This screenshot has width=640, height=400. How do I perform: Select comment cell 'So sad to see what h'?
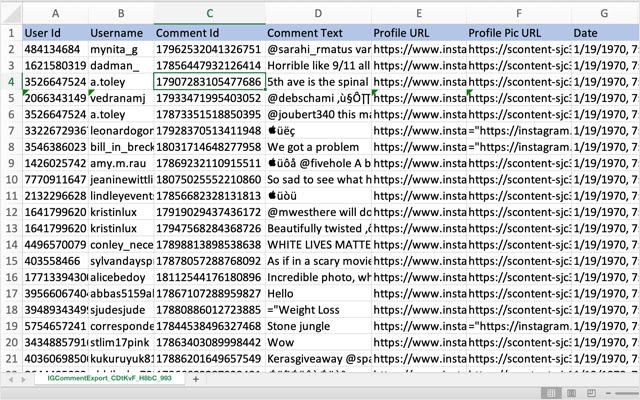(x=318, y=180)
